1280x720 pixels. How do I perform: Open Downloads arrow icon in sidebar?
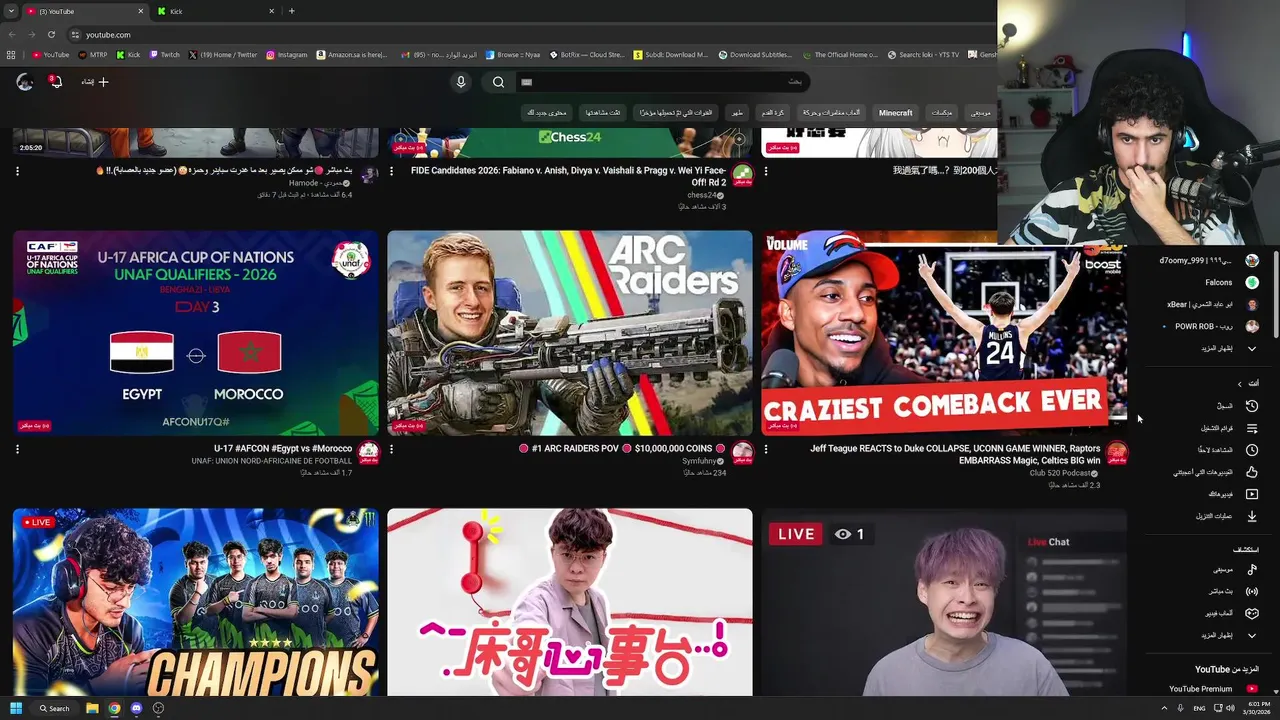pyautogui.click(x=1252, y=516)
